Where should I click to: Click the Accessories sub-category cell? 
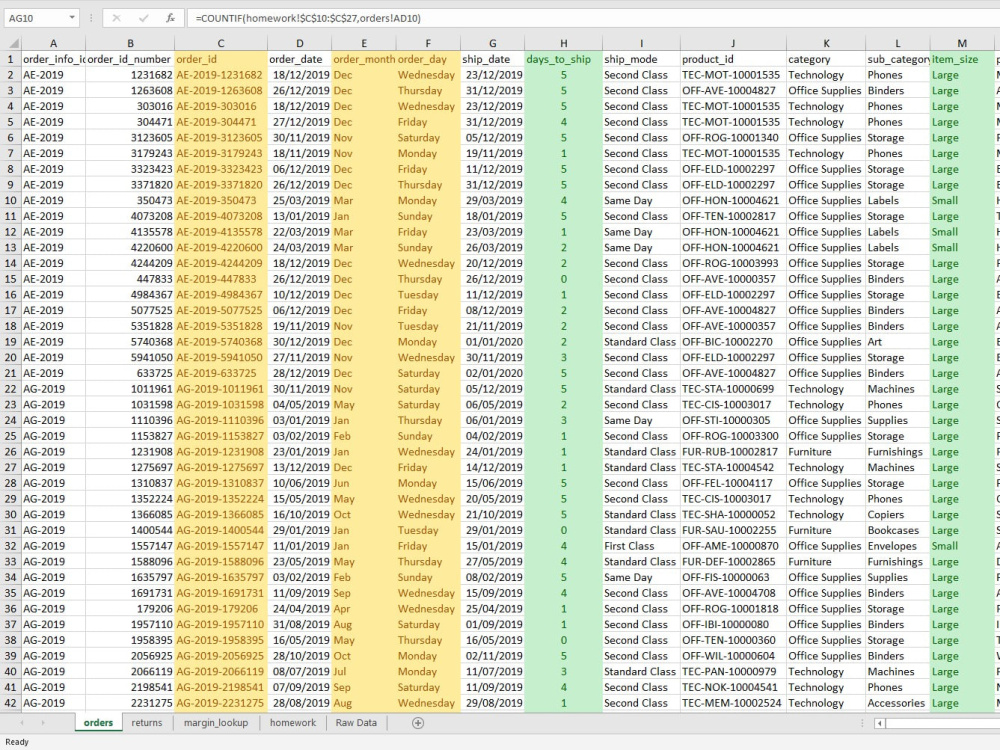coord(897,703)
